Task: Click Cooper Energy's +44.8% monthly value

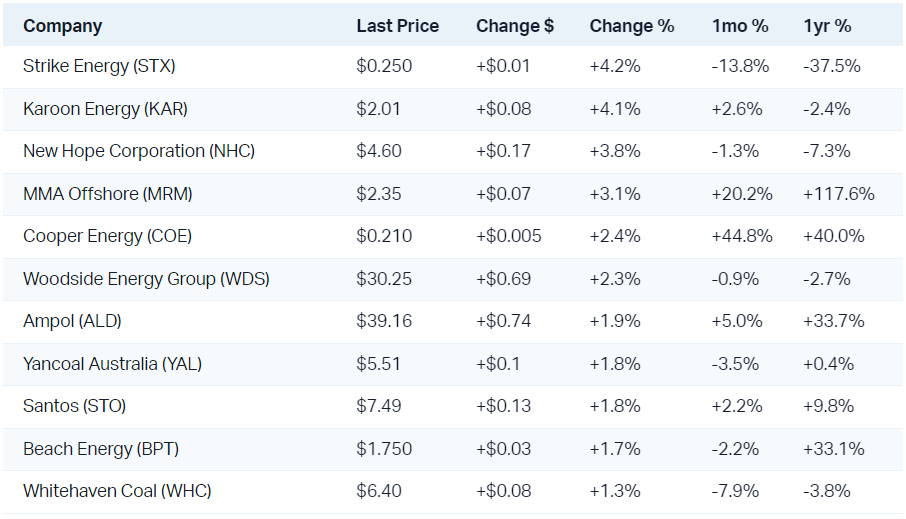Action: (x=741, y=236)
